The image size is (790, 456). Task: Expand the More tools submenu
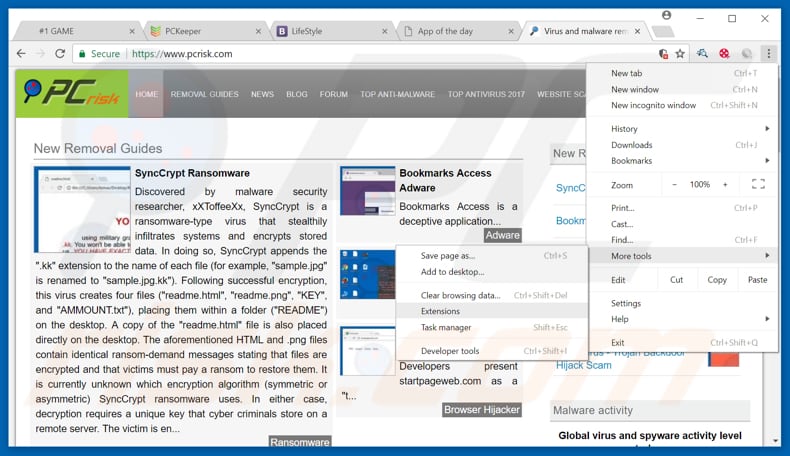point(682,256)
